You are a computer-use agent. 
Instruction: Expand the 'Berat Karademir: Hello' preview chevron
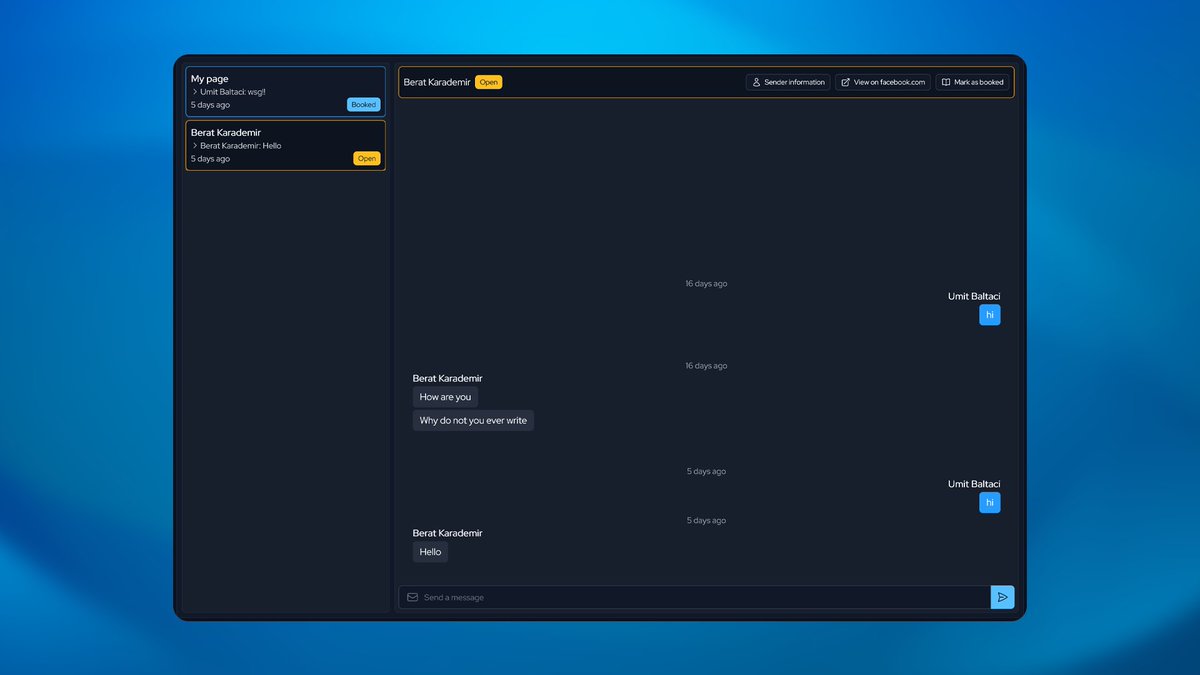pyautogui.click(x=194, y=145)
